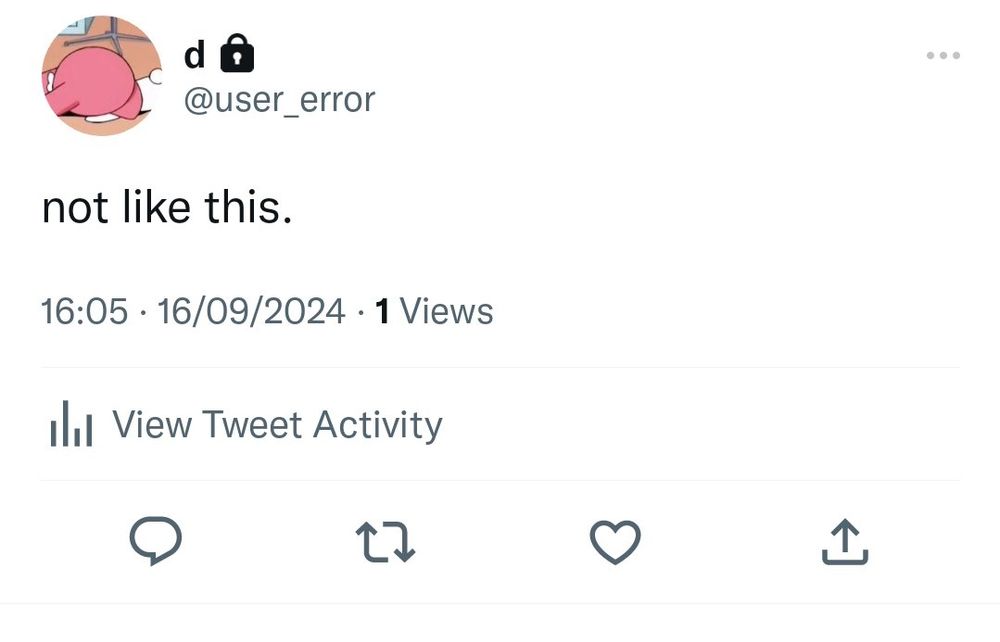
Task: Open the reply composer via speech bubble icon
Action: click(157, 542)
